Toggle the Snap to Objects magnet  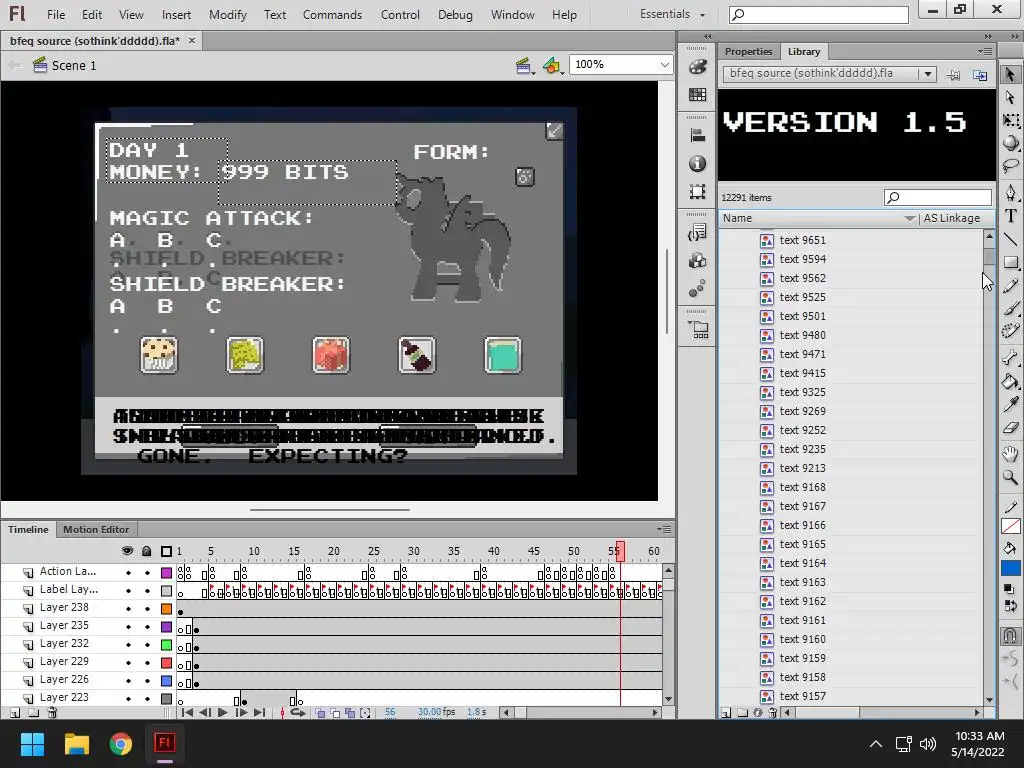1010,635
